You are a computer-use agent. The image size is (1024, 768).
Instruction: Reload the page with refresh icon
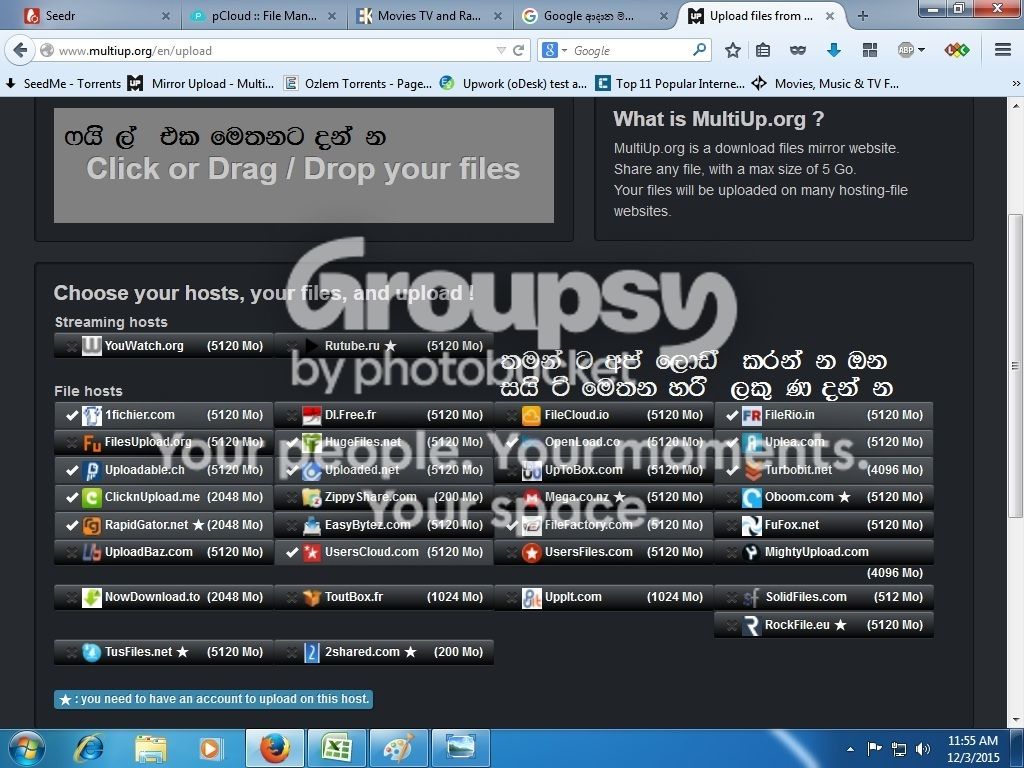(519, 50)
